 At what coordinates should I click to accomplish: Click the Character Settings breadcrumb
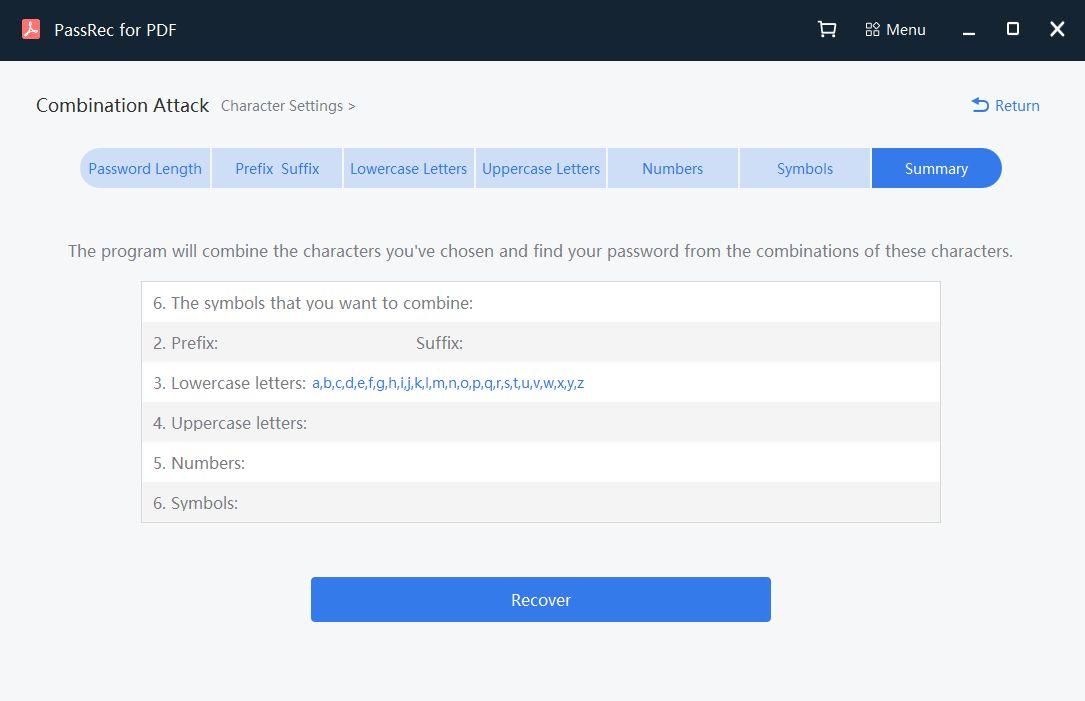click(288, 106)
